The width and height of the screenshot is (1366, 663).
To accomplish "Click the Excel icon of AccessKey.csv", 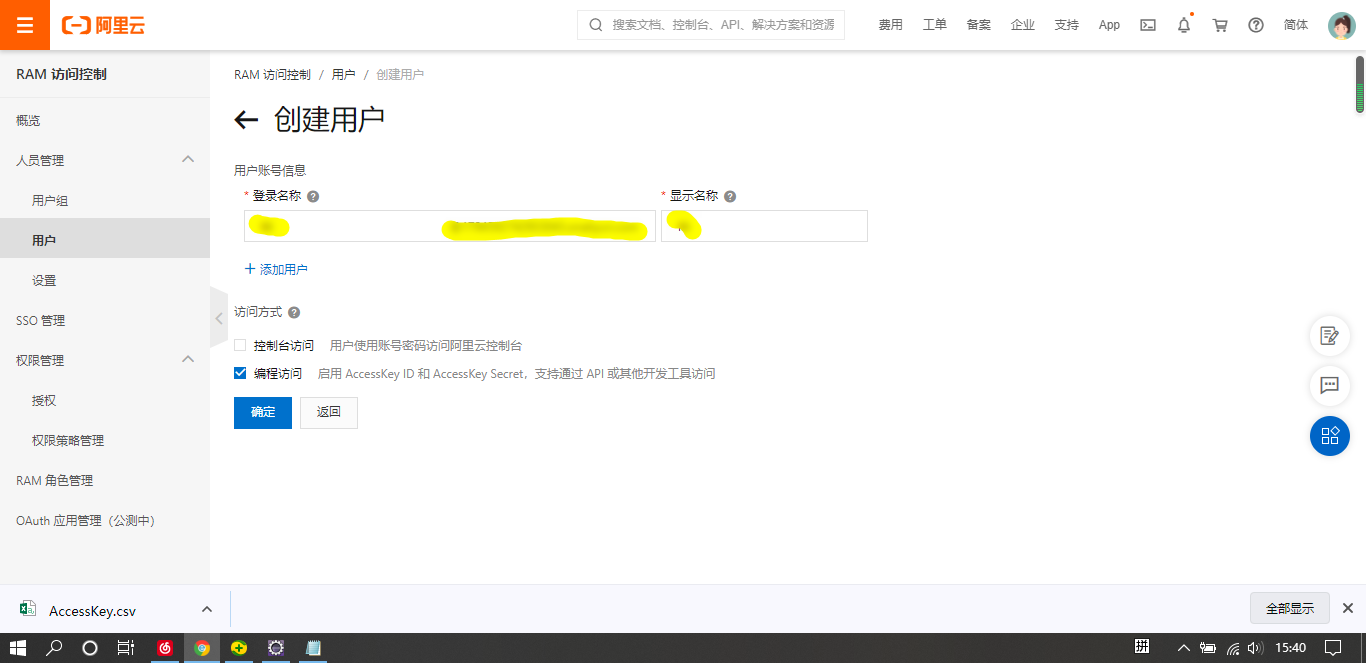I will pos(28,610).
